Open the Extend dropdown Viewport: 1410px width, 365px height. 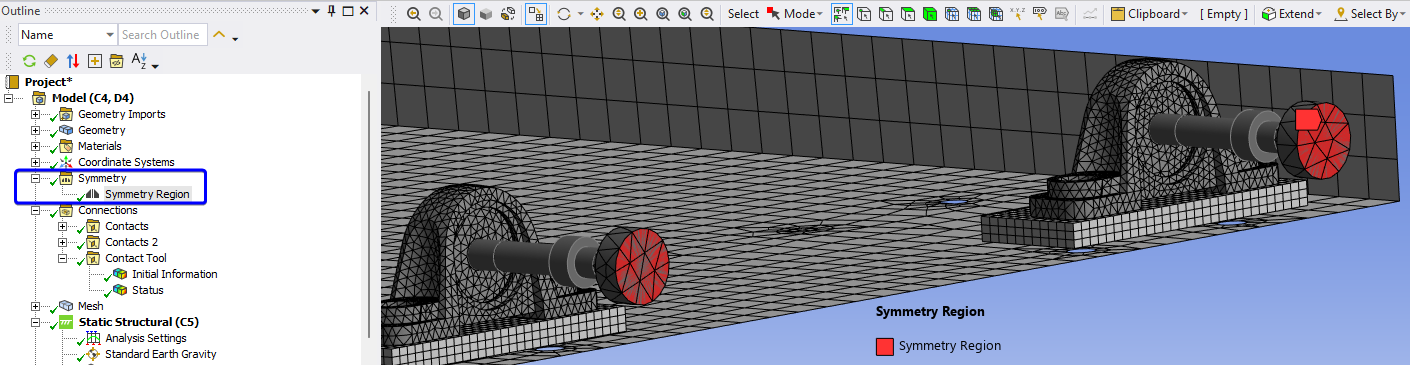pyautogui.click(x=1292, y=14)
